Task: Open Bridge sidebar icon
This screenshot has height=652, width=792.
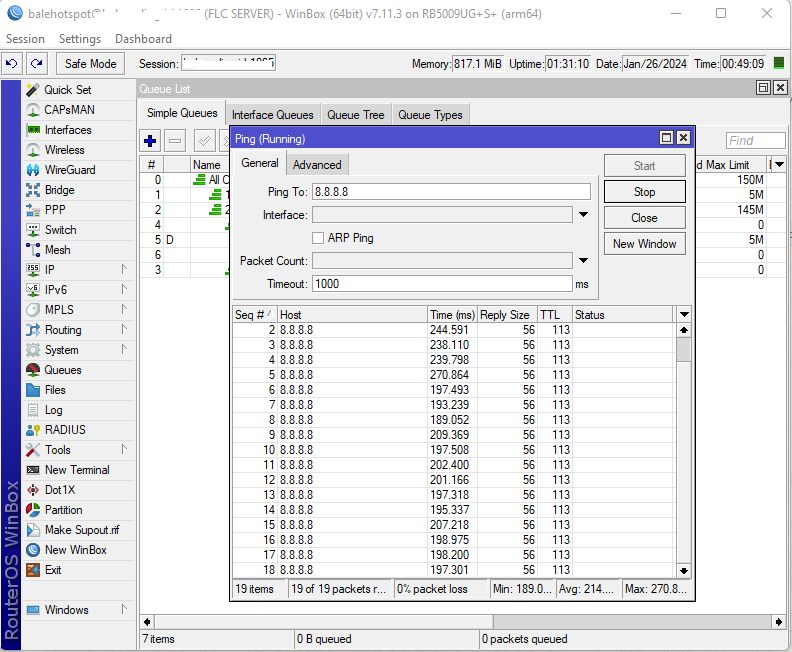Action: click(x=33, y=190)
